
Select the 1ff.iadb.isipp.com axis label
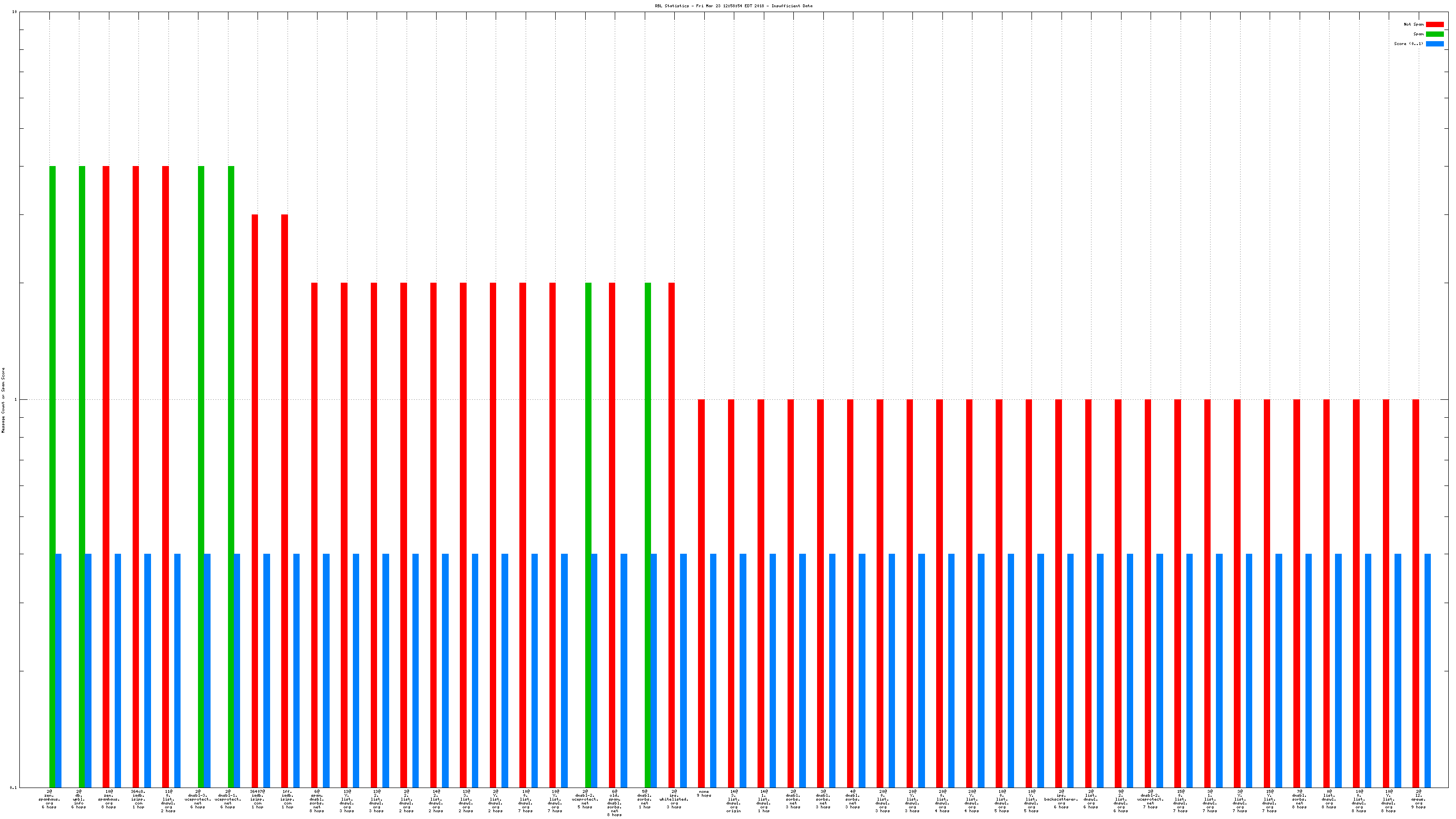pyautogui.click(x=287, y=799)
